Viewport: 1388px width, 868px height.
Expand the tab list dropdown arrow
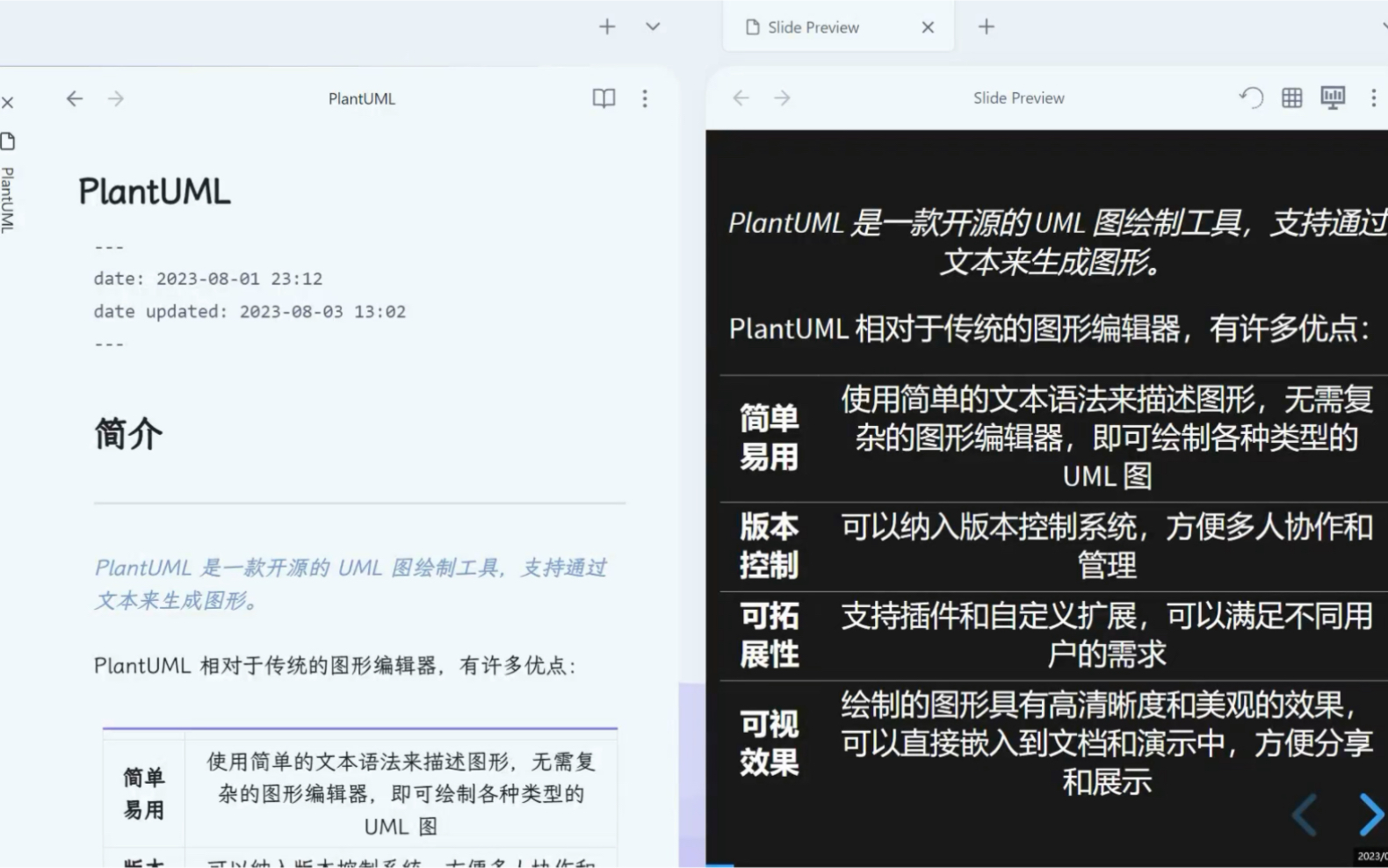coord(653,26)
